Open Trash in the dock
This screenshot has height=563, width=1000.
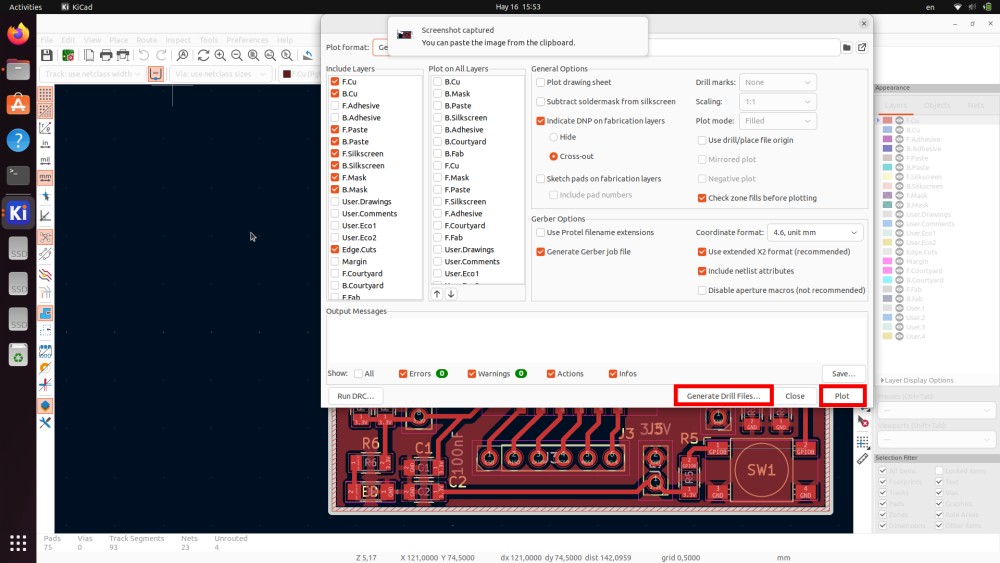(18, 355)
